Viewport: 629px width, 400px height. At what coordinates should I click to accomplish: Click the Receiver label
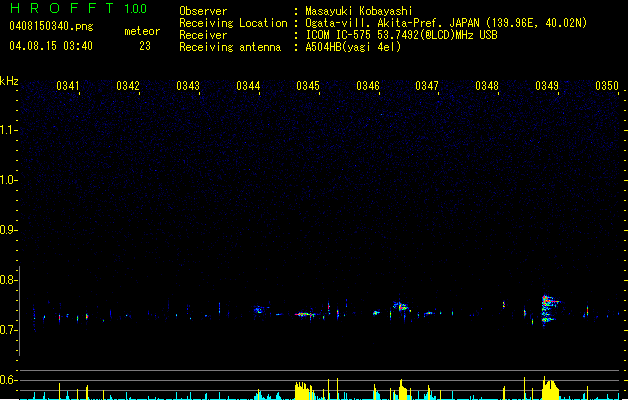(203, 35)
